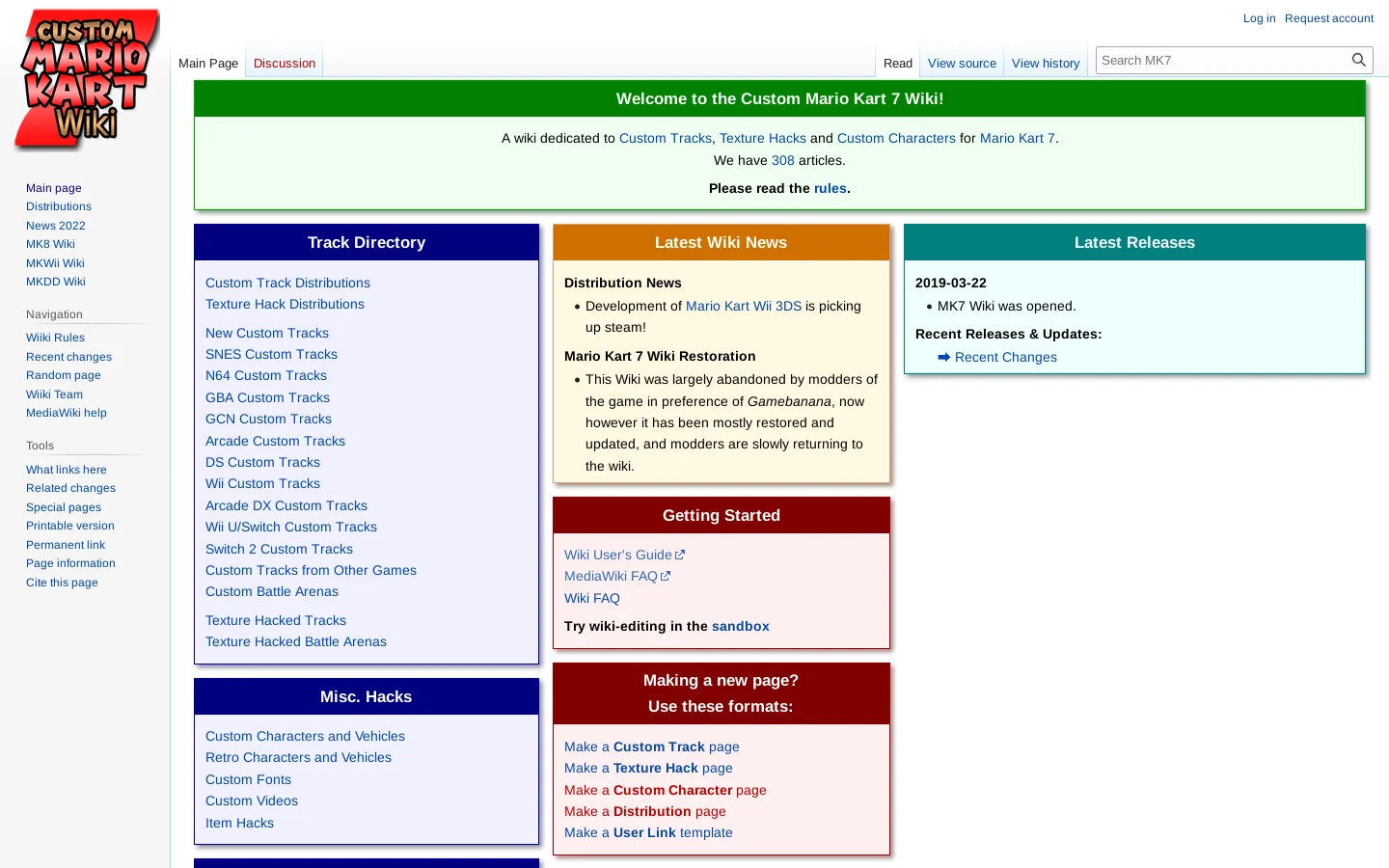Open Custom Track Distributions link
The width and height of the screenshot is (1389, 868).
point(287,283)
